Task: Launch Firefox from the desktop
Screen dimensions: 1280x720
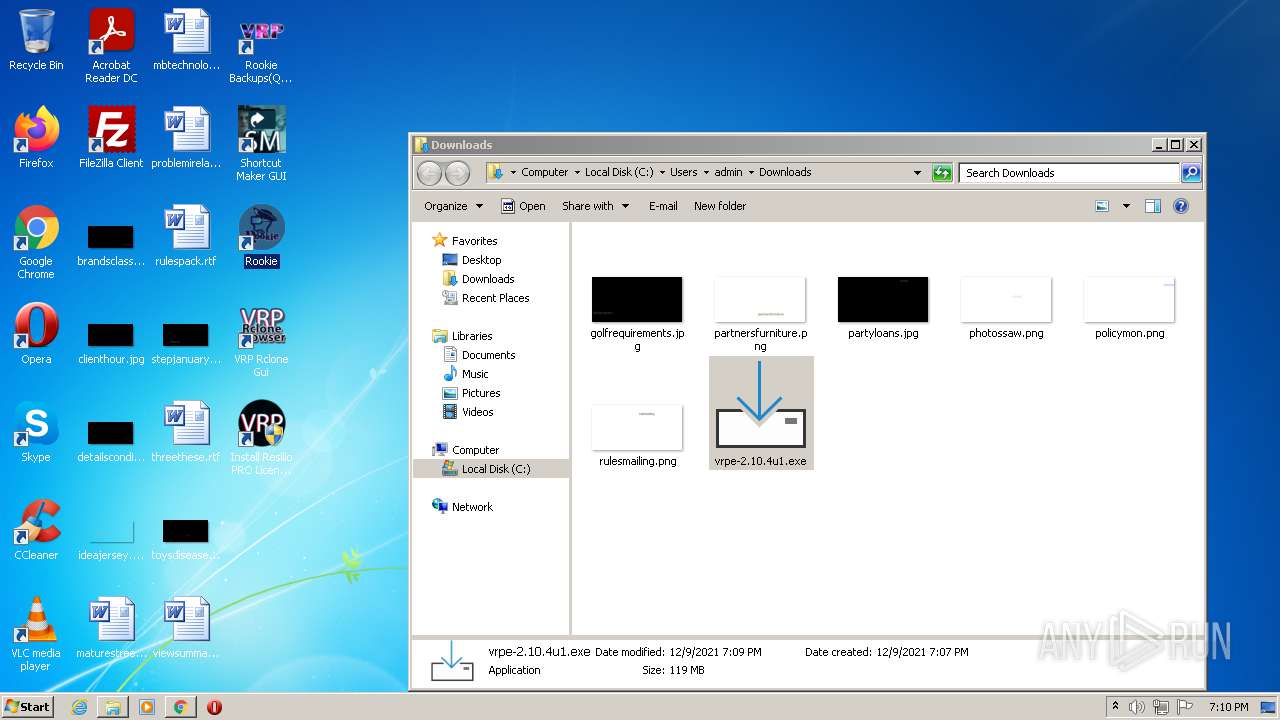Action: pyautogui.click(x=36, y=138)
